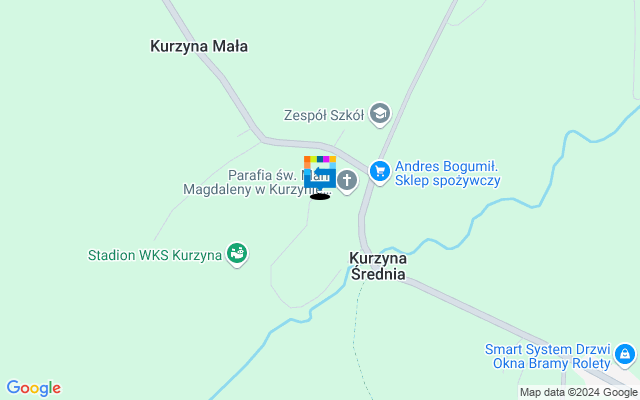Open Smart System Drzwi Okna Bramy Rolety label
The width and height of the screenshot is (640, 400).
coord(548,356)
